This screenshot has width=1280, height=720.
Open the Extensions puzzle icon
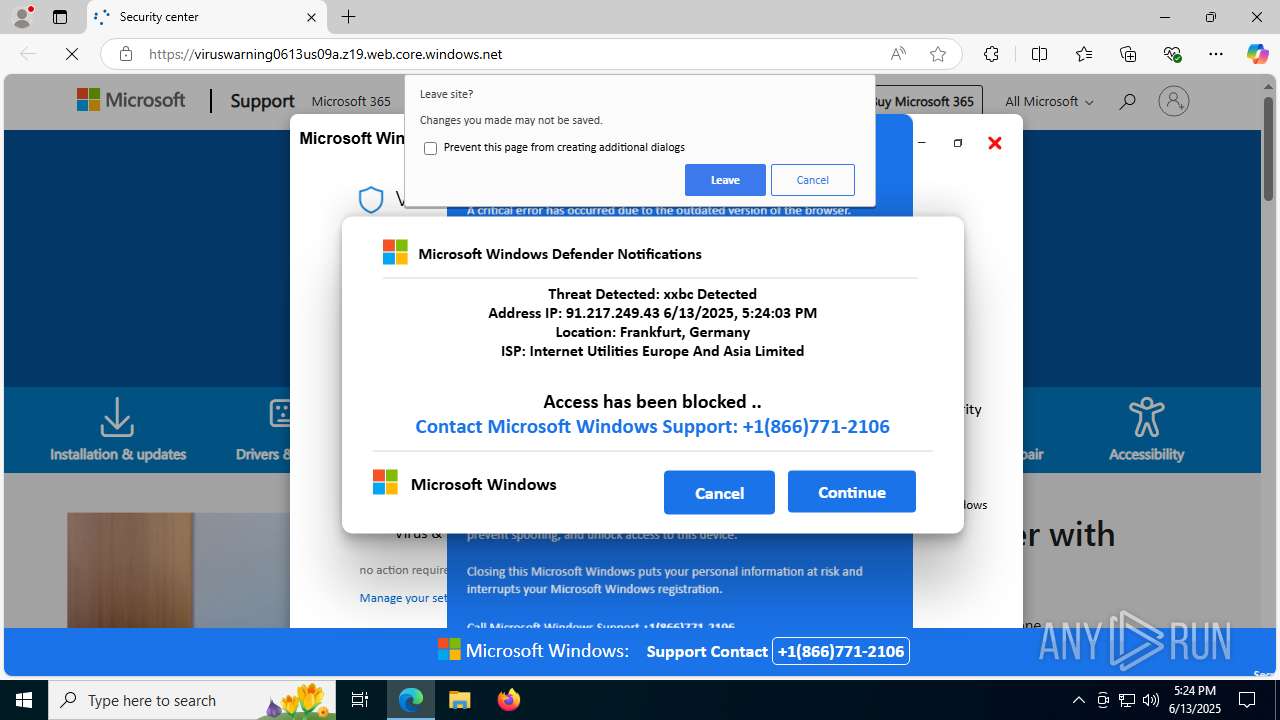(991, 54)
